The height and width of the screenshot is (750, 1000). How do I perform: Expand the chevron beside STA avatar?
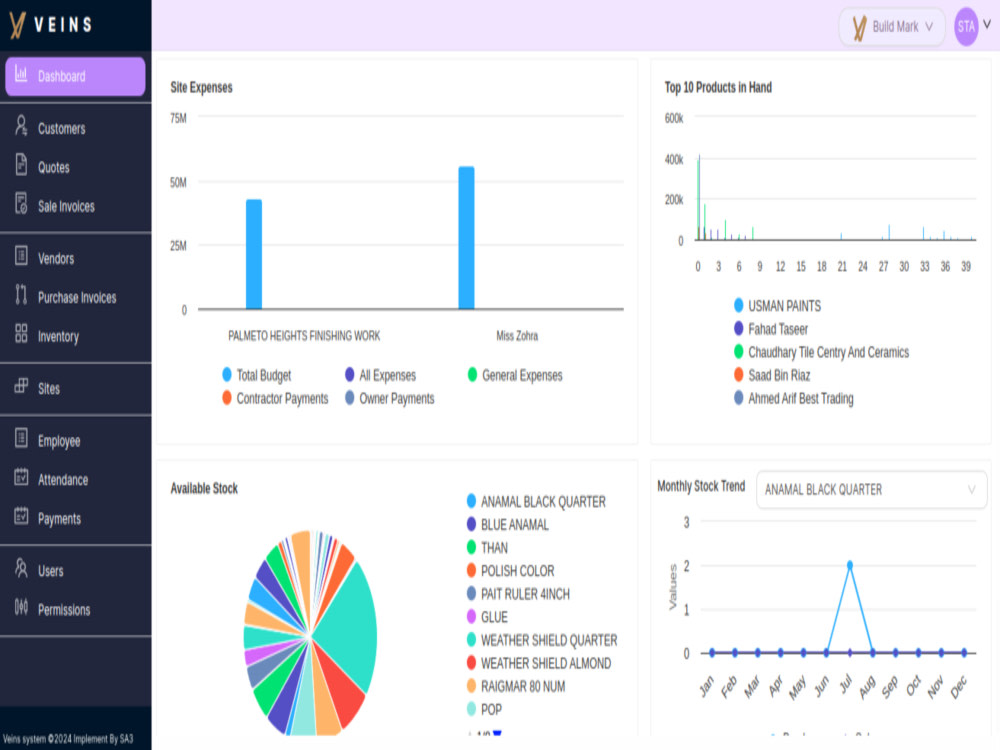tap(987, 25)
